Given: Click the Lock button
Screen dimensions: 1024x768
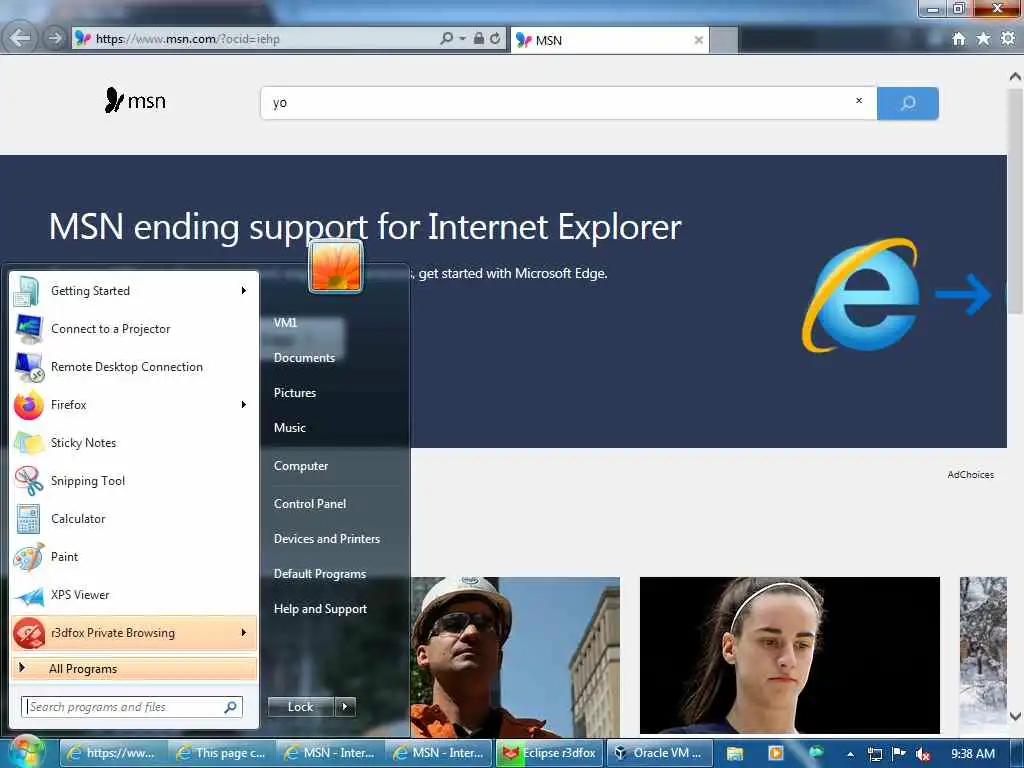Looking at the screenshot, I should click(x=300, y=707).
